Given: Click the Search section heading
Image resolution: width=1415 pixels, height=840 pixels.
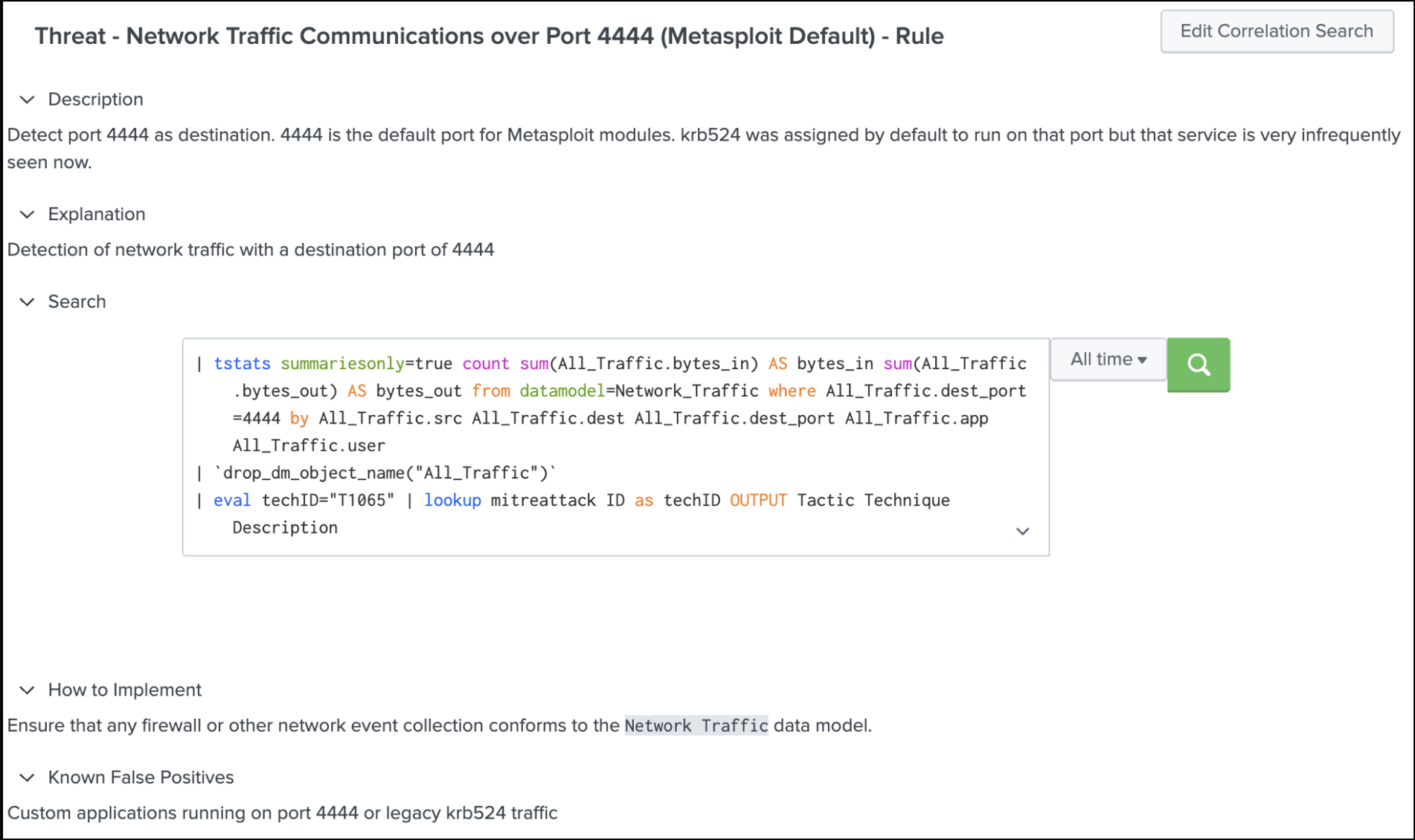Looking at the screenshot, I should [77, 301].
